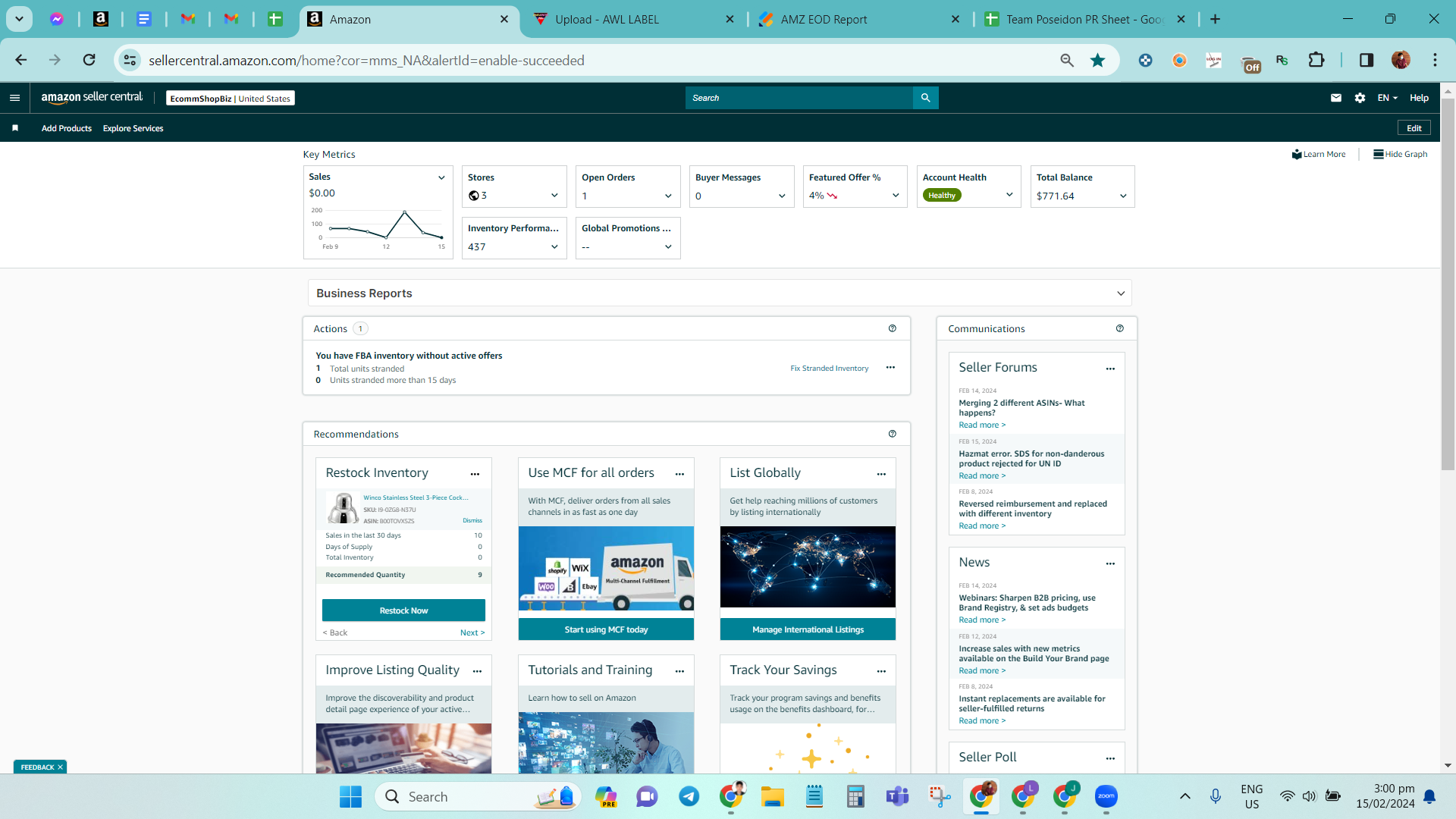Open the Improve Listing Quality options menu

pyautogui.click(x=477, y=671)
